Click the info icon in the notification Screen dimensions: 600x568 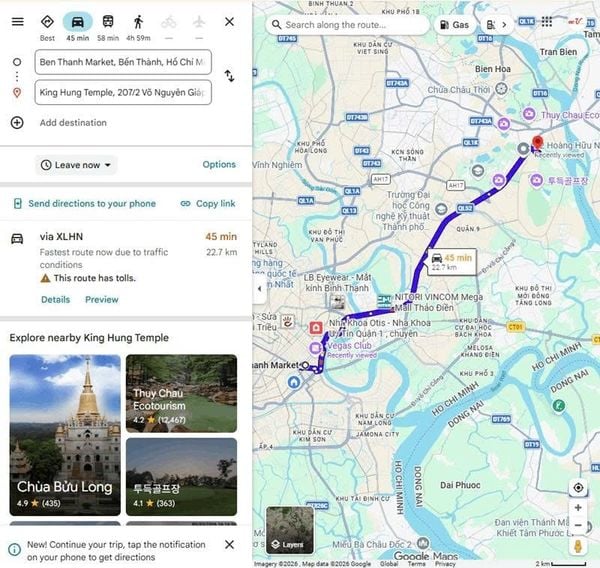15,550
